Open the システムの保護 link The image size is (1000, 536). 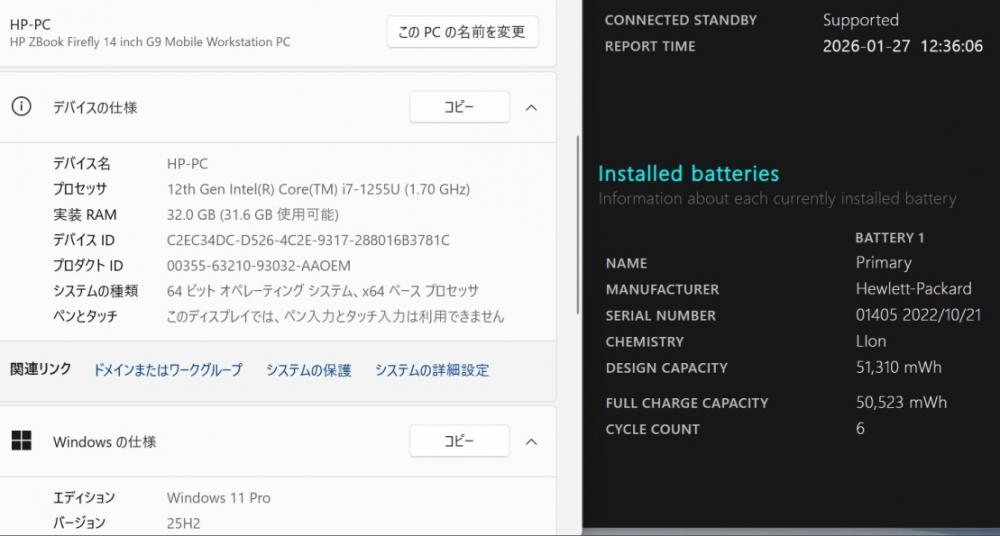308,370
